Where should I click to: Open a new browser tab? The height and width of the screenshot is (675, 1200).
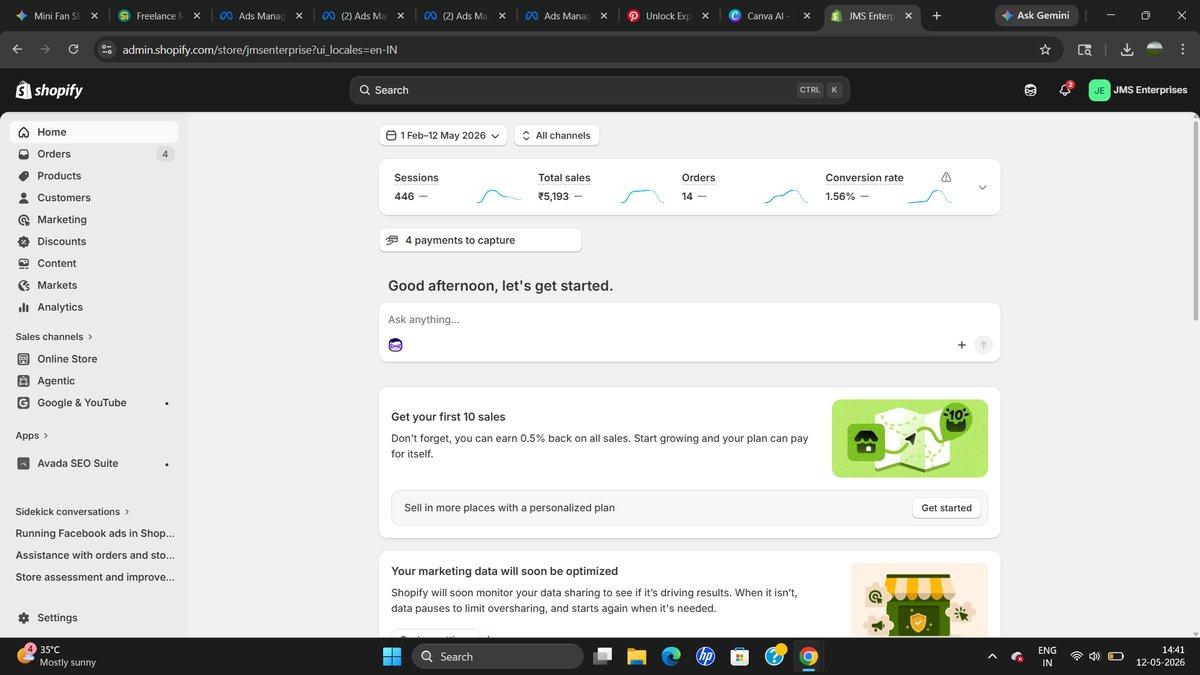coord(937,16)
